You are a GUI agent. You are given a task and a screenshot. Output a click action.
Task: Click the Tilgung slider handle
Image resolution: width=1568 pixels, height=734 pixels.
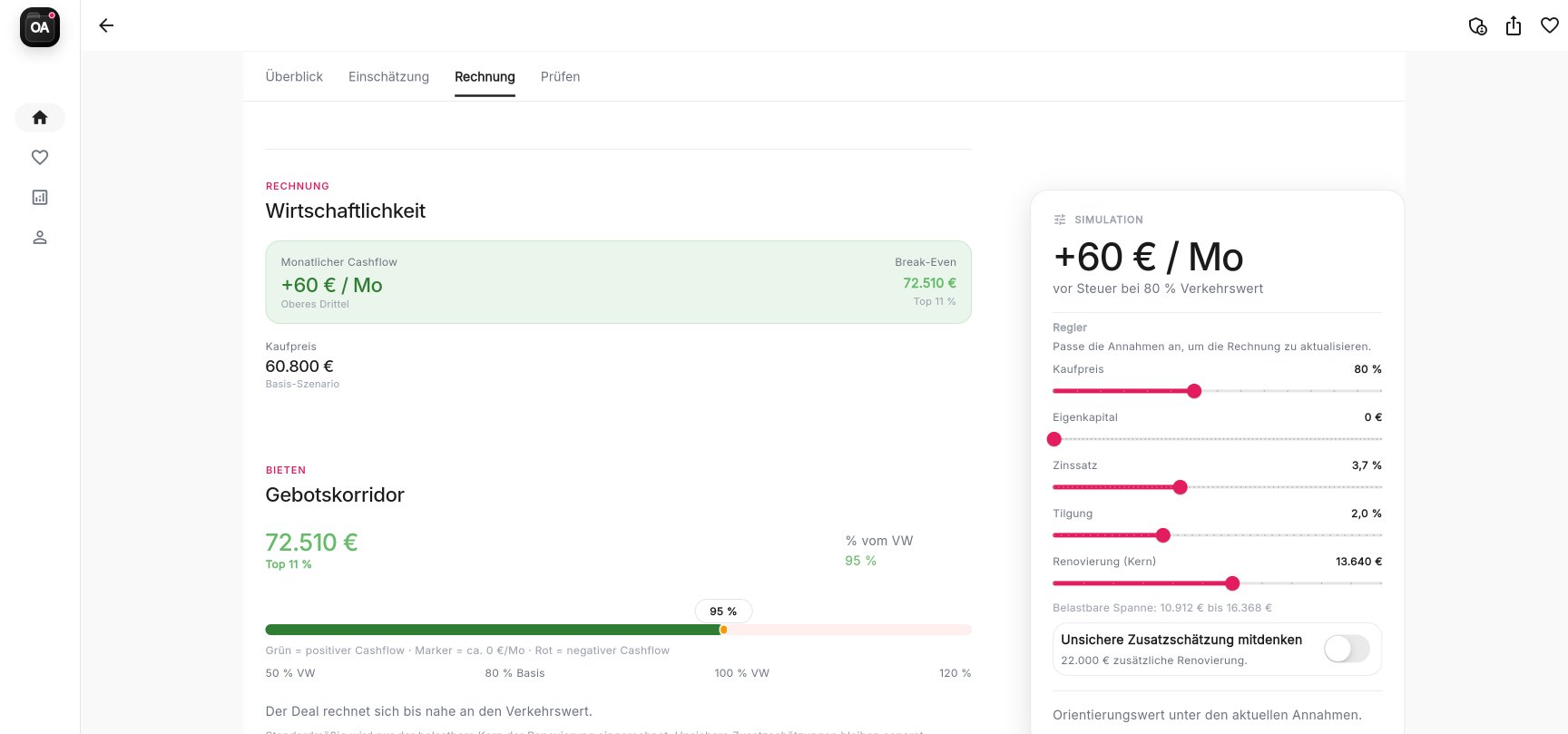(x=1163, y=535)
